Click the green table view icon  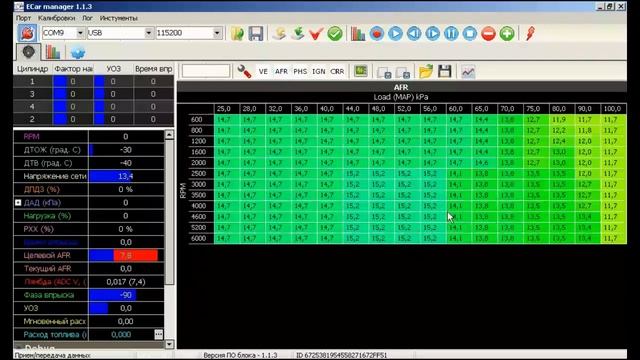point(360,71)
